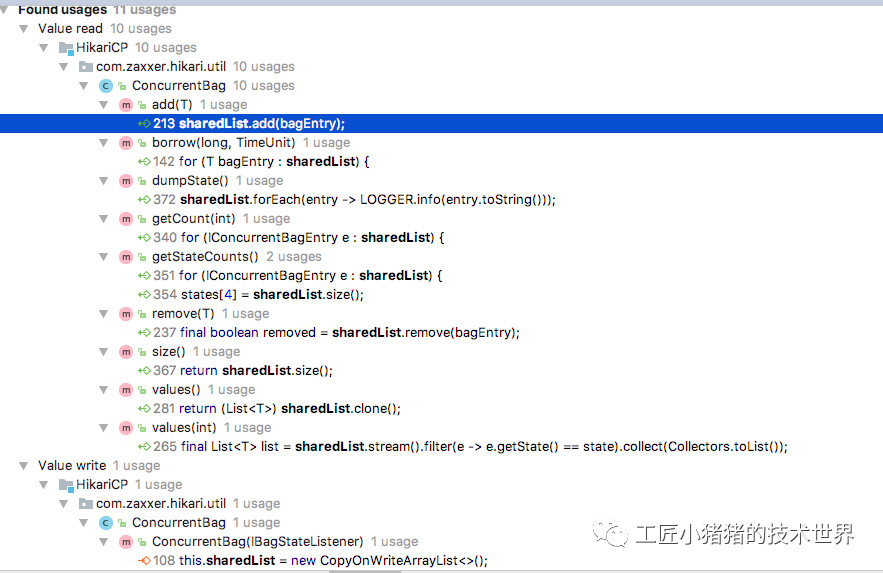
Task: Collapse ConcurrentBag class with 1 usage
Action: point(83,523)
